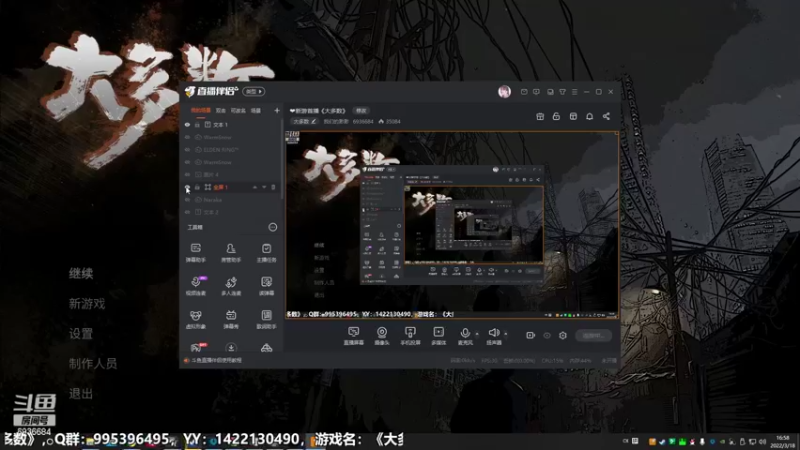Screen dimensions: 800x450
Task: Toggle visibility eye of first WarmSnow source
Action: click(187, 137)
